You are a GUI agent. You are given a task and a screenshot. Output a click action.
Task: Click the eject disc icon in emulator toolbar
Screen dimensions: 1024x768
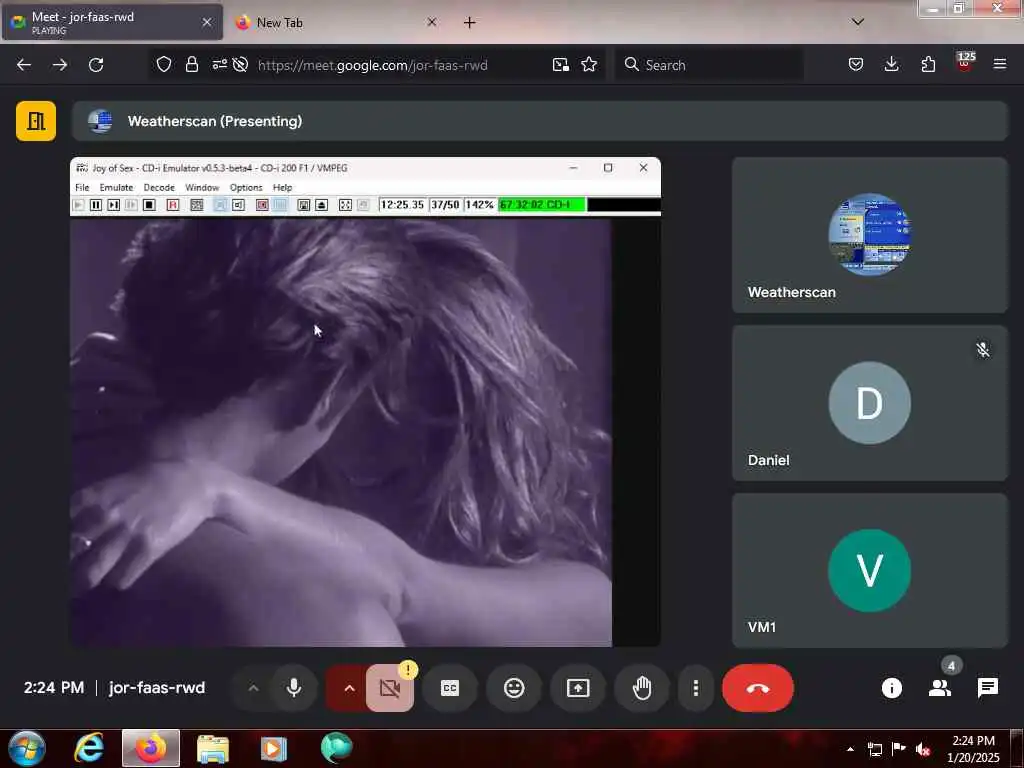coord(321,205)
